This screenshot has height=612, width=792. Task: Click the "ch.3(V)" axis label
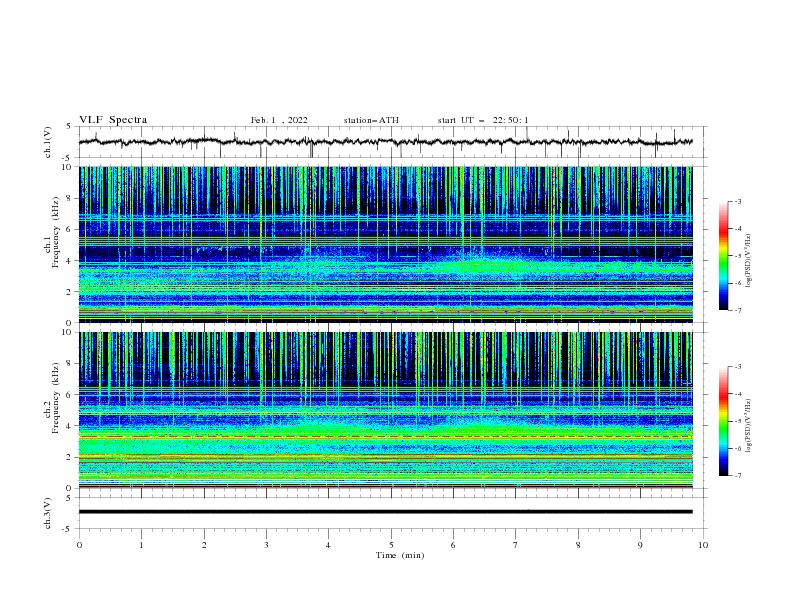(x=48, y=513)
